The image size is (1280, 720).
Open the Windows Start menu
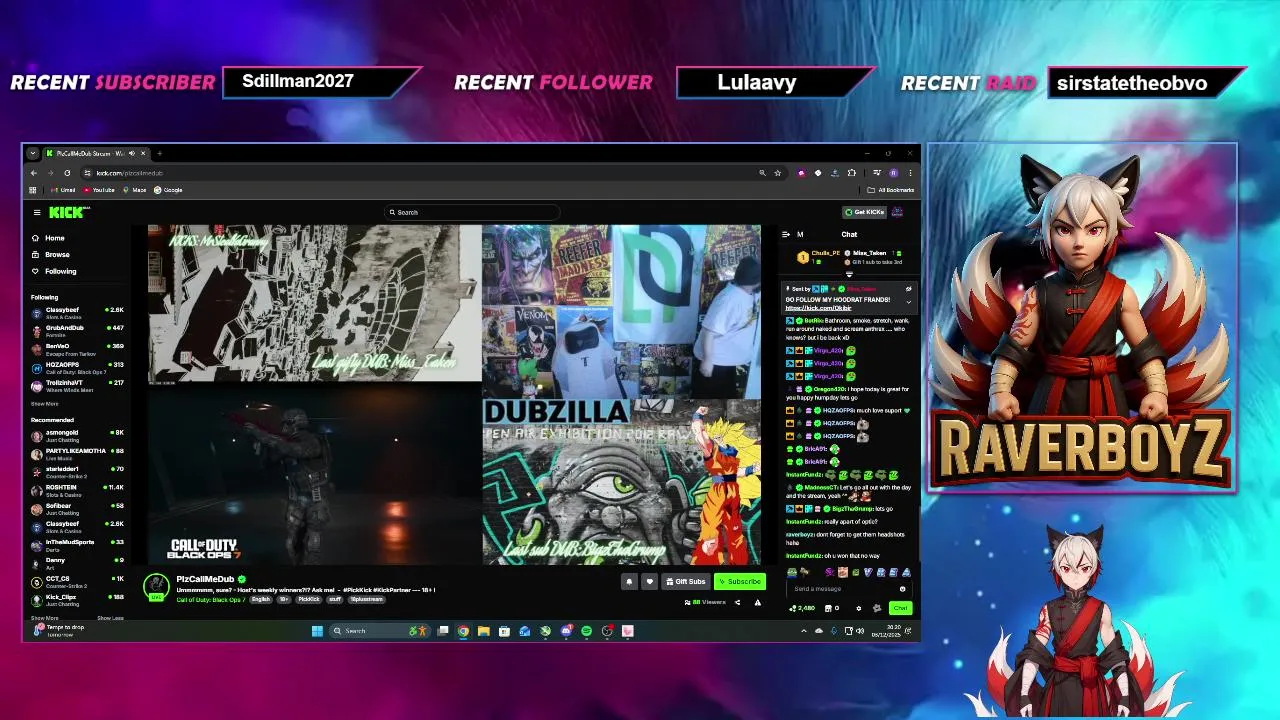click(x=317, y=631)
